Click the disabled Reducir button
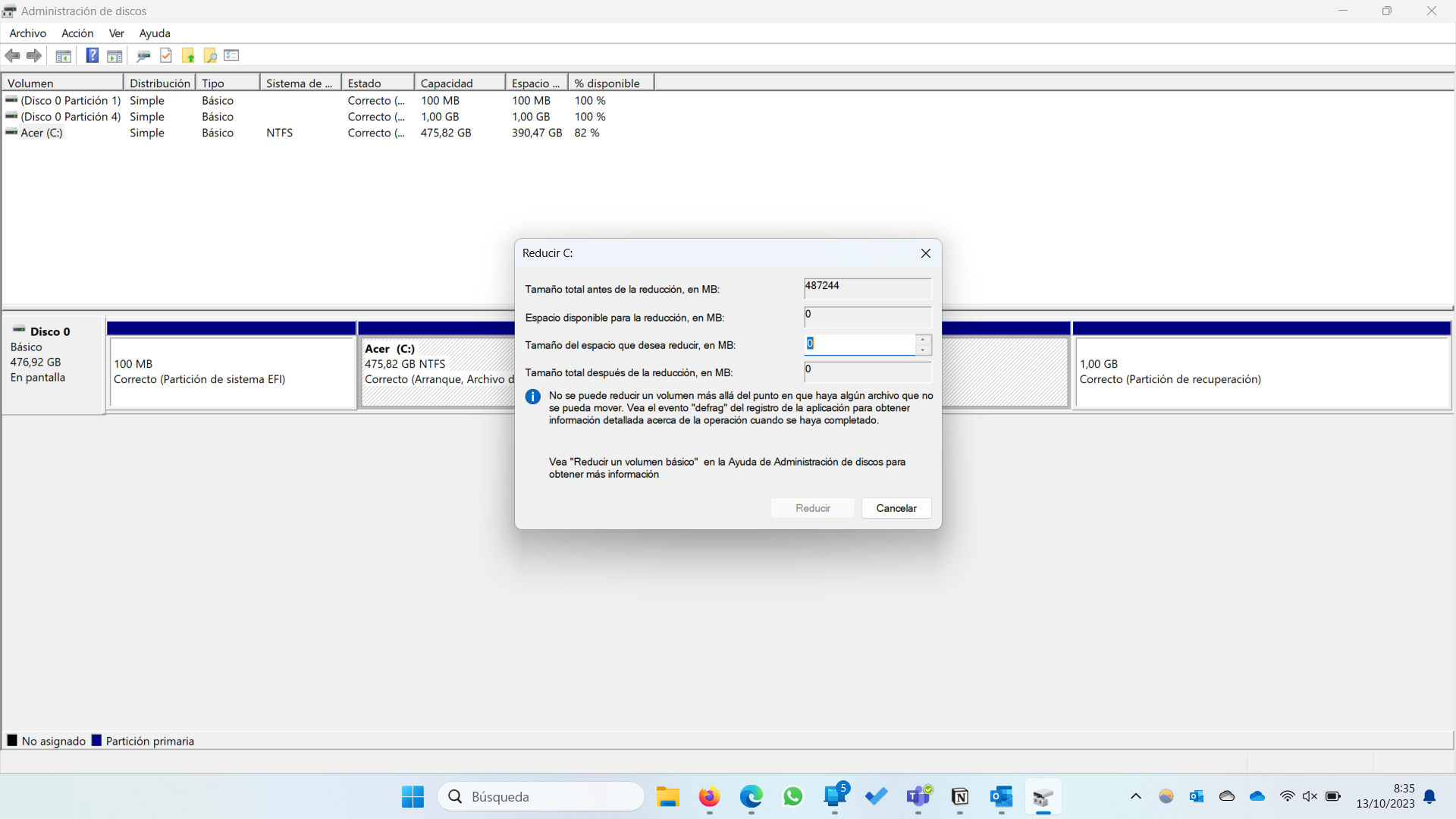1456x819 pixels. [812, 508]
